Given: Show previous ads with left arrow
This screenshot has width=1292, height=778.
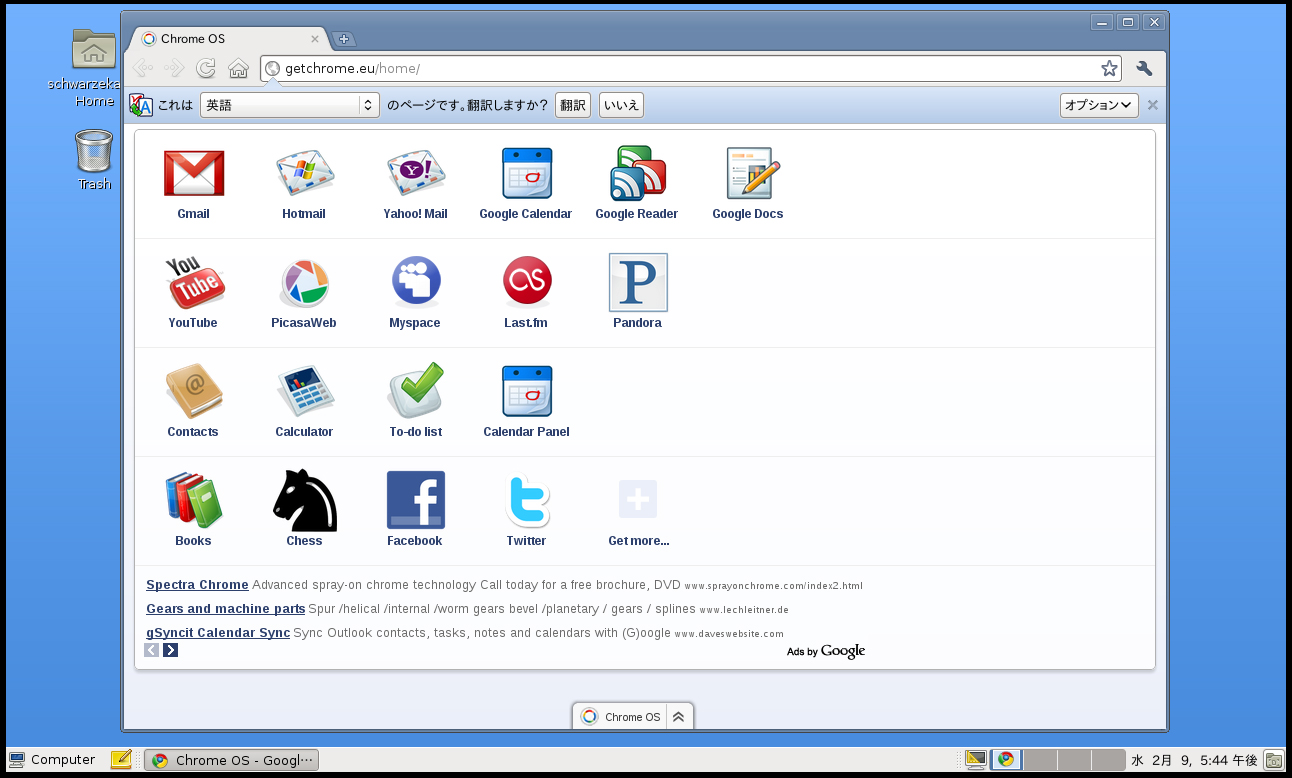Looking at the screenshot, I should tap(152, 650).
